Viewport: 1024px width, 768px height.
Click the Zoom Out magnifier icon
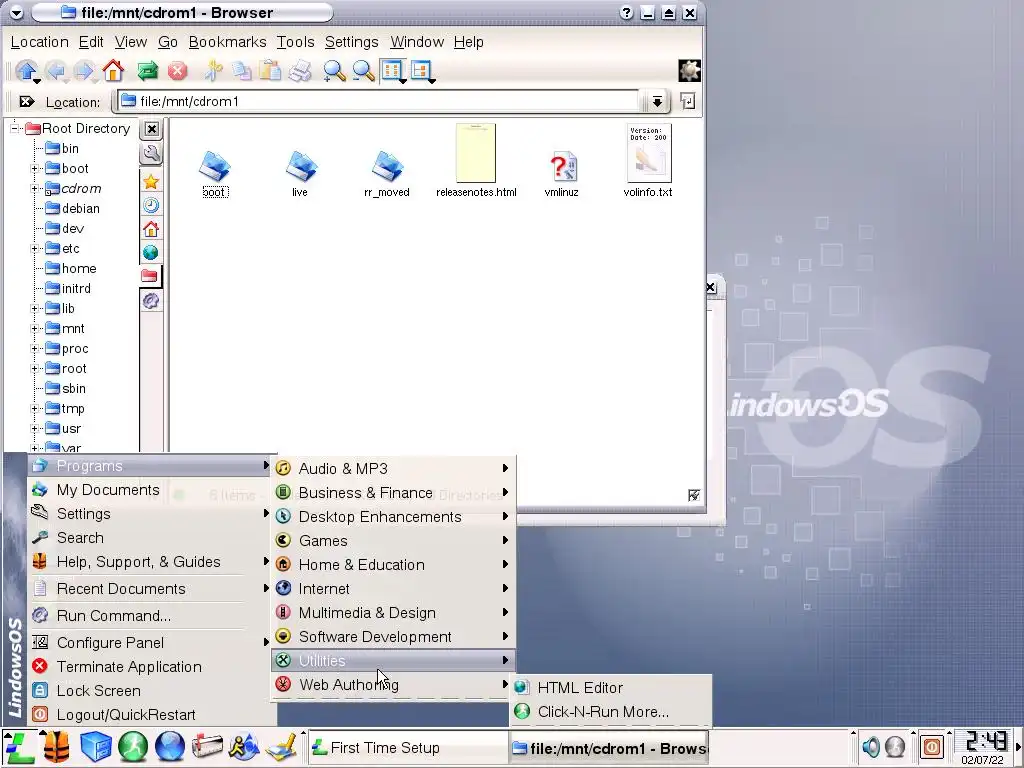(363, 71)
